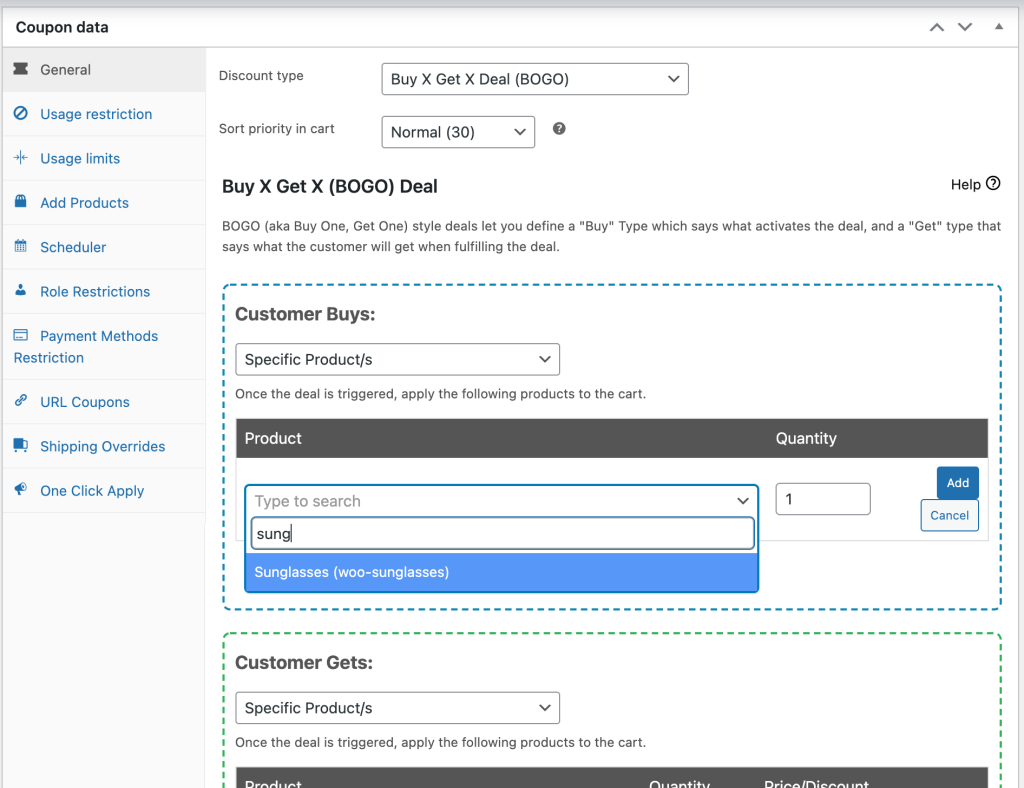This screenshot has height=788, width=1024.
Task: Click the Discount type label
Action: click(x=261, y=76)
